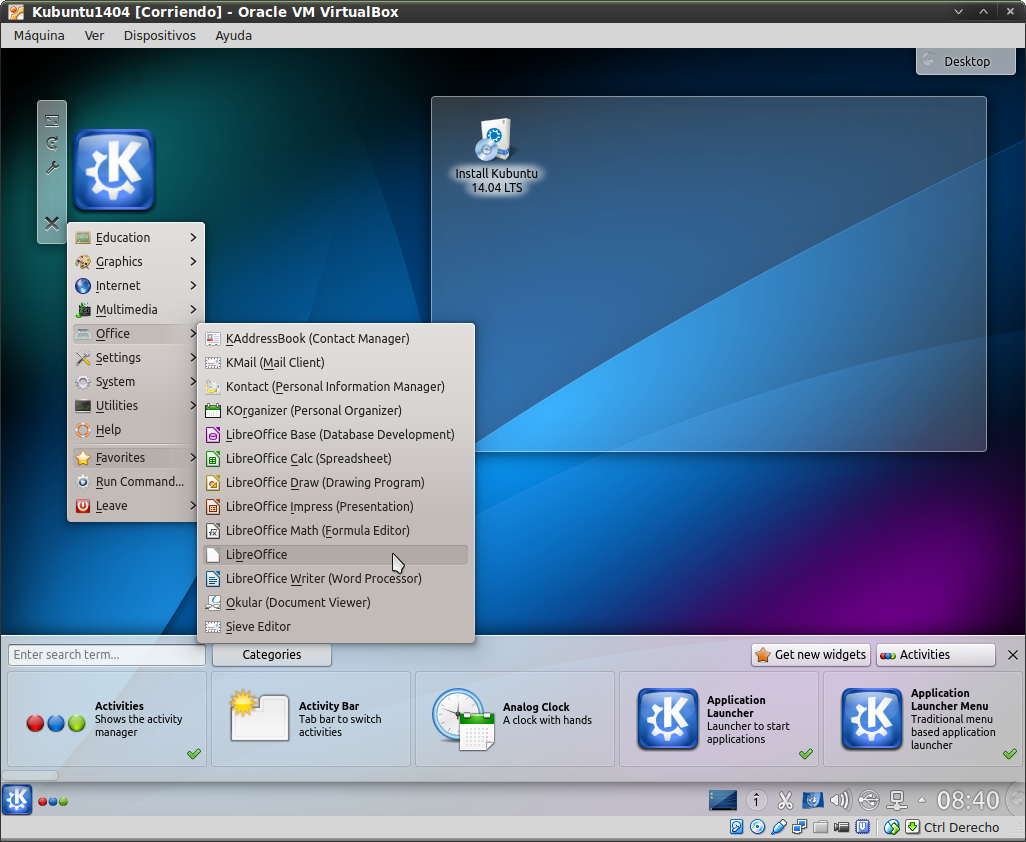The width and height of the screenshot is (1026, 842).
Task: Click the Categories button
Action: click(271, 655)
